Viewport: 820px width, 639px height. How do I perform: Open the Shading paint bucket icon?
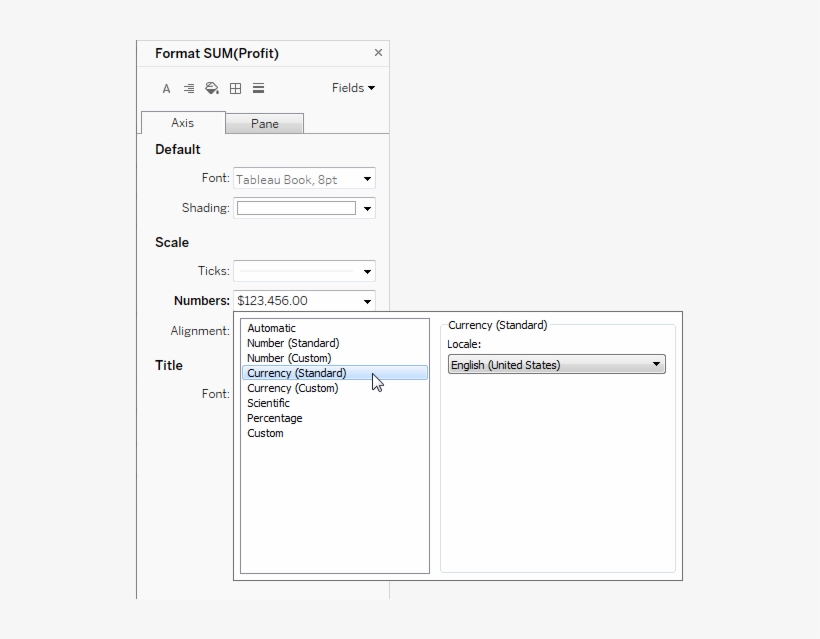click(x=212, y=88)
